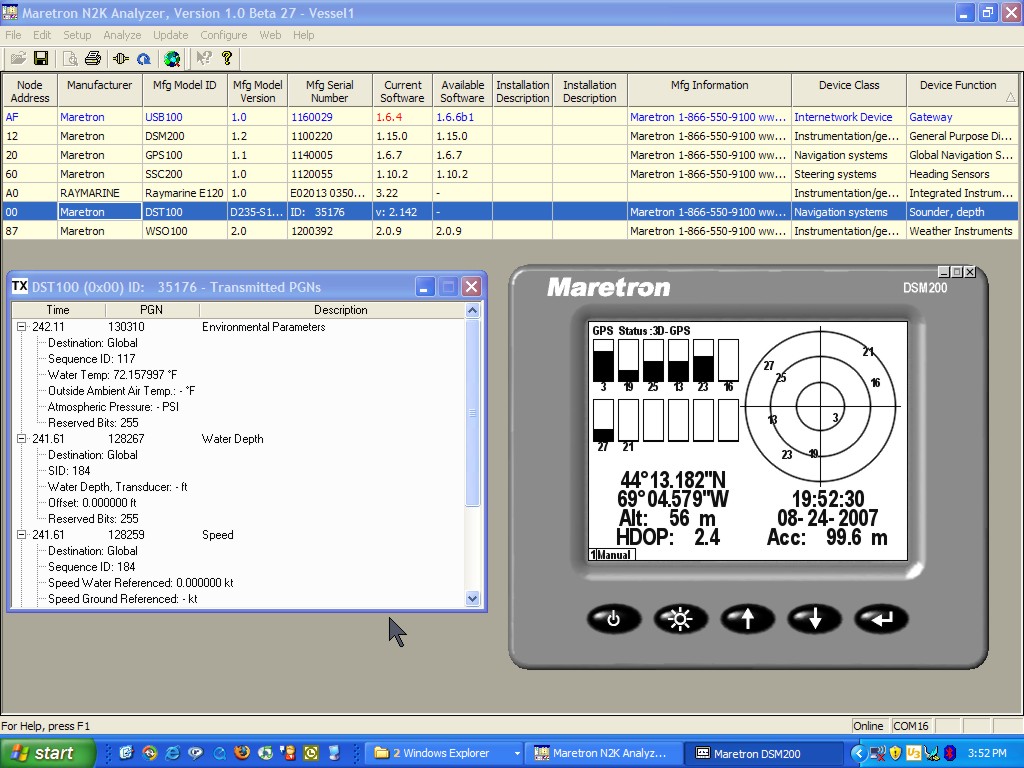Show hidden tray icons arrow
The height and width of the screenshot is (768, 1024).
859,754
